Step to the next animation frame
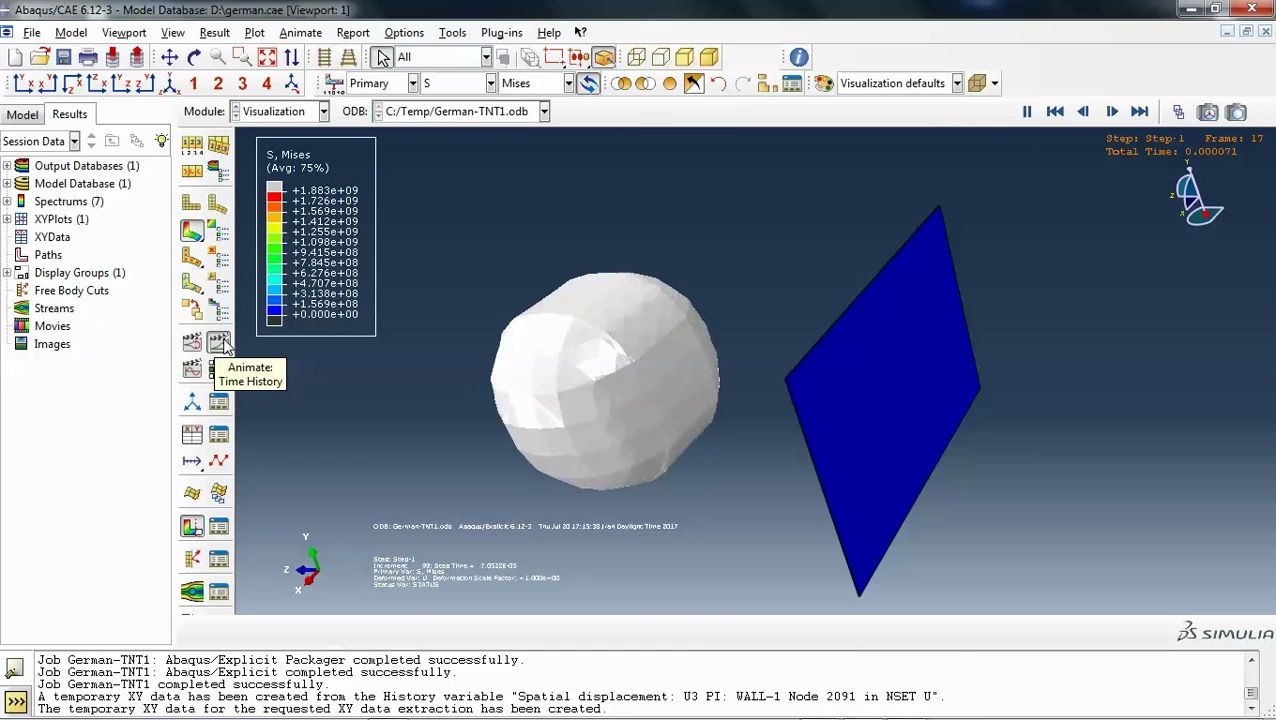 tap(1112, 112)
